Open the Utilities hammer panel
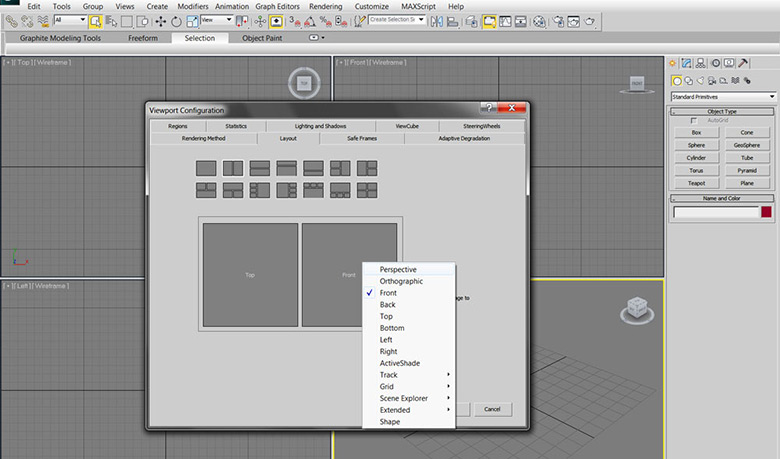Image resolution: width=780 pixels, height=459 pixels. [743, 64]
